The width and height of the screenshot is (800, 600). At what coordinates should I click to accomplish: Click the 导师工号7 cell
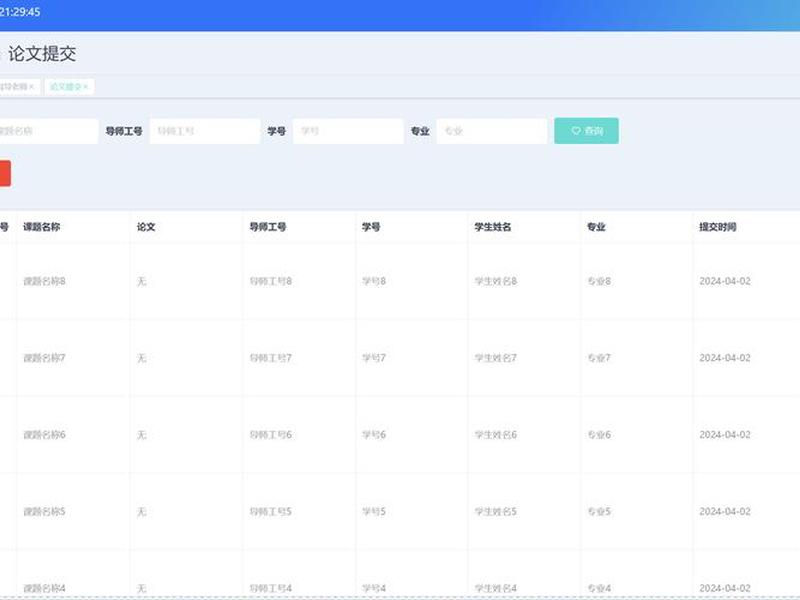(270, 358)
